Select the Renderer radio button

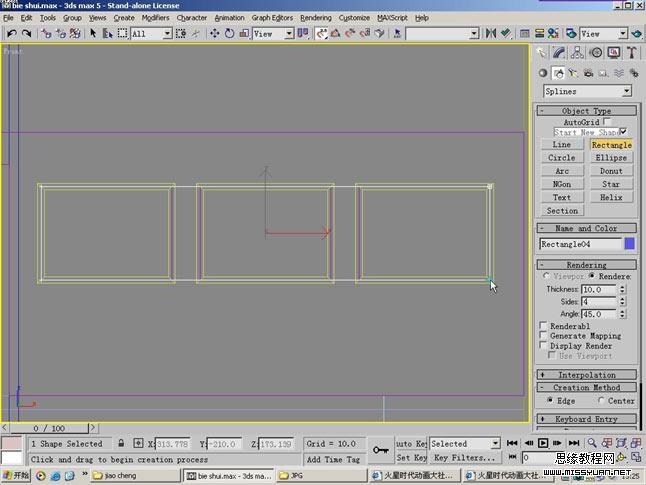point(592,276)
